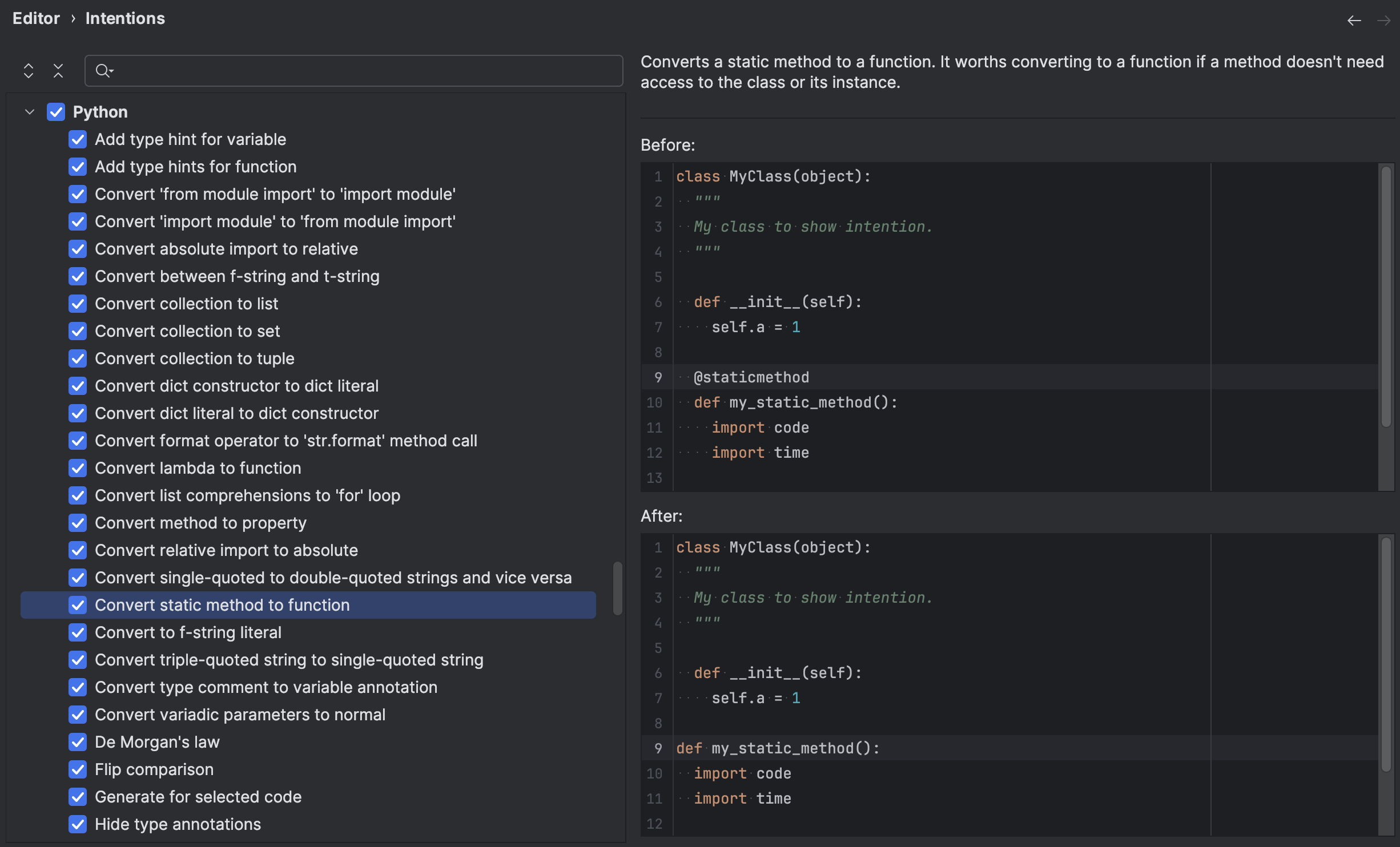Collapse the Python node with its chevron
This screenshot has width=1400, height=847.
coord(29,112)
